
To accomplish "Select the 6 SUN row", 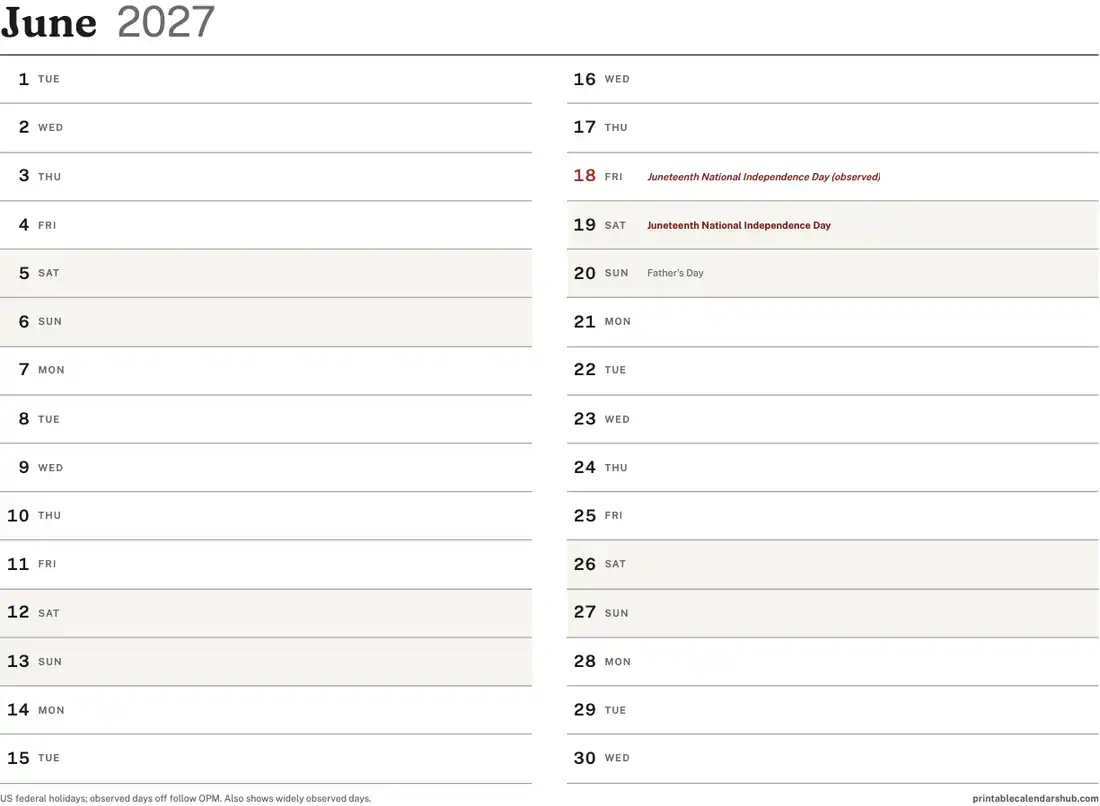I will tap(266, 322).
